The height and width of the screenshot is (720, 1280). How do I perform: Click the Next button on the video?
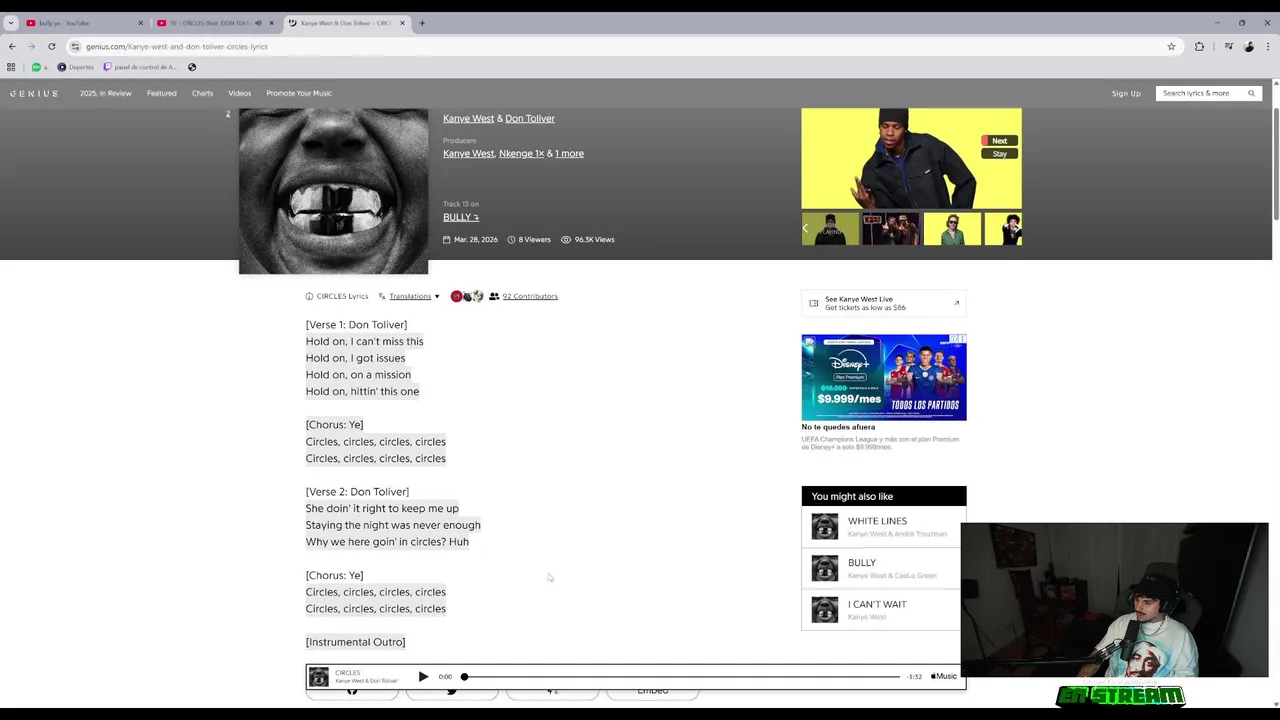(x=999, y=141)
